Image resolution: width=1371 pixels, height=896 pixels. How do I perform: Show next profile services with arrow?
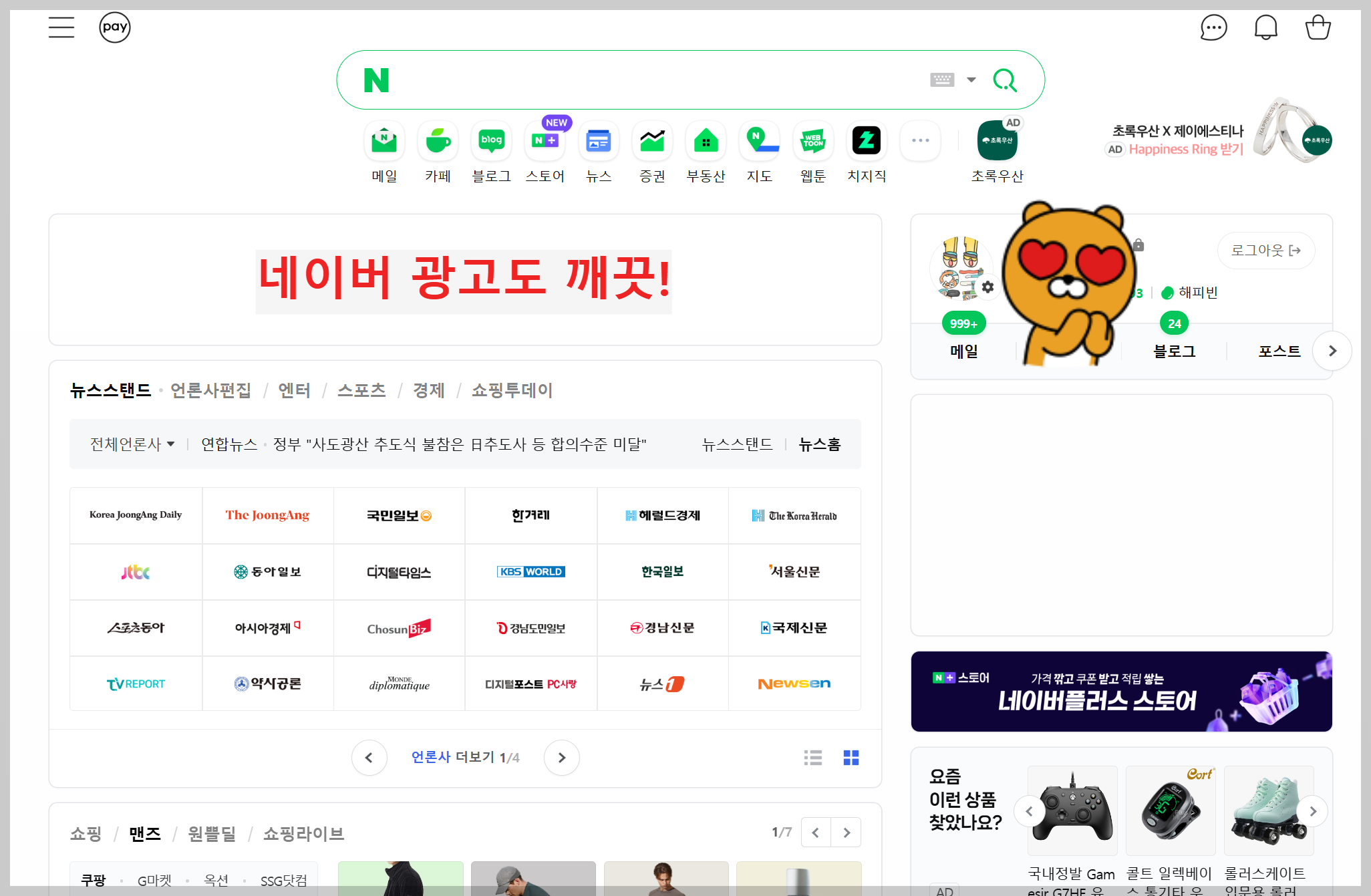[1332, 351]
